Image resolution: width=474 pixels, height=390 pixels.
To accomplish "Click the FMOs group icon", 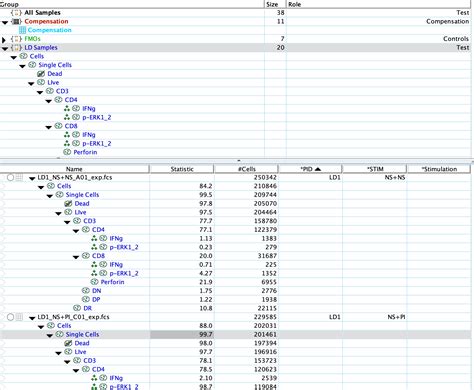I will [x=16, y=39].
